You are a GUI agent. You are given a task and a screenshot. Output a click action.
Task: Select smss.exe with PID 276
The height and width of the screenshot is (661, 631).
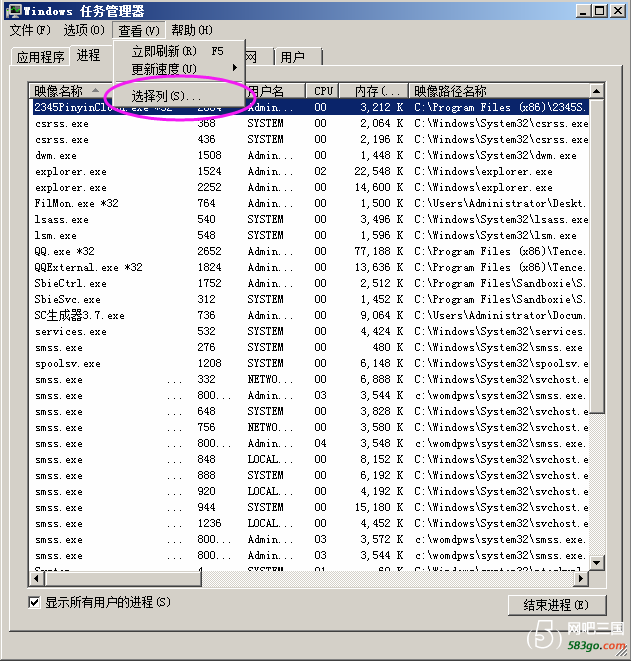[x=310, y=348]
